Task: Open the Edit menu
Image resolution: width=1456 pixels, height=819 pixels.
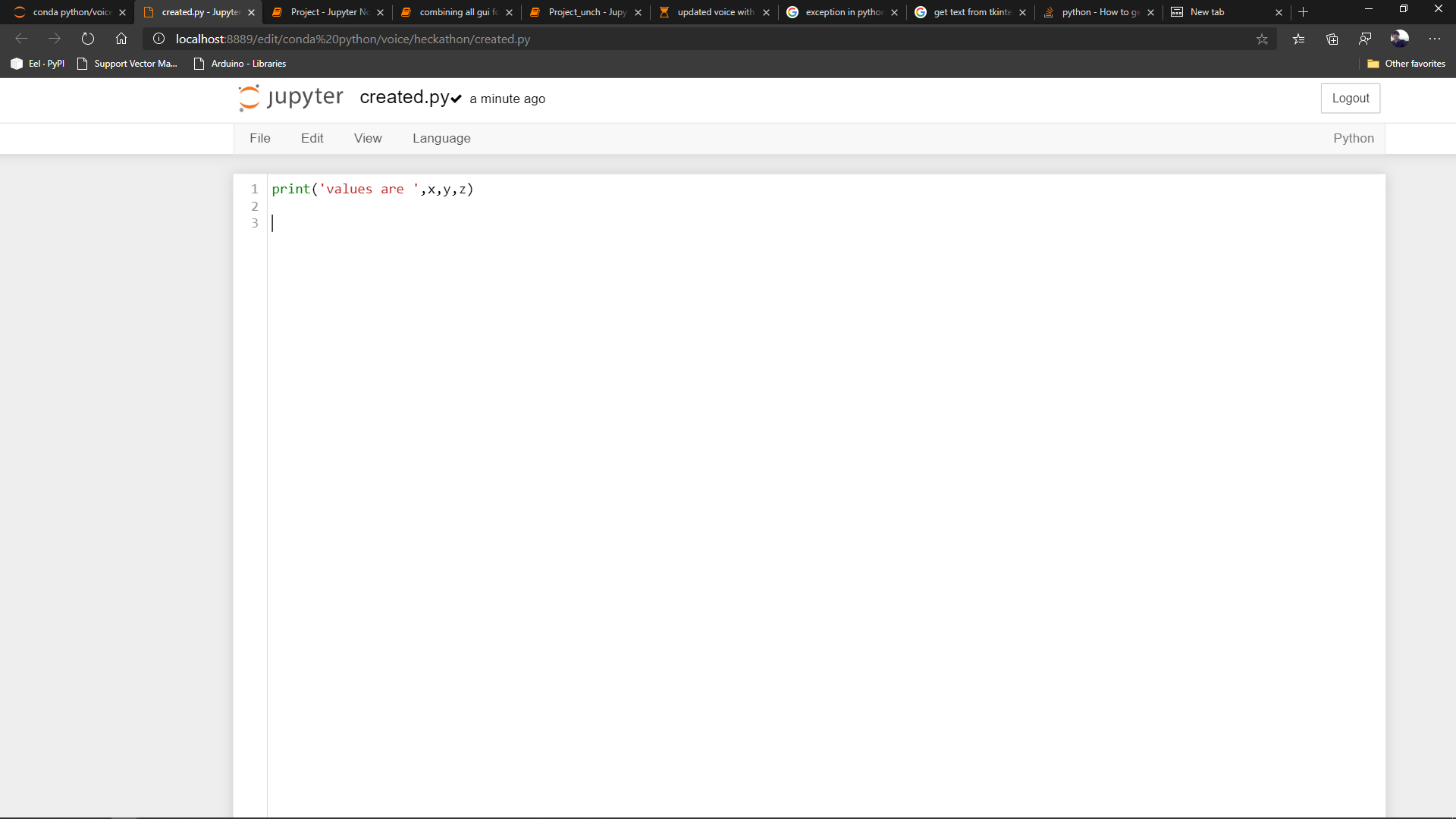Action: 312,138
